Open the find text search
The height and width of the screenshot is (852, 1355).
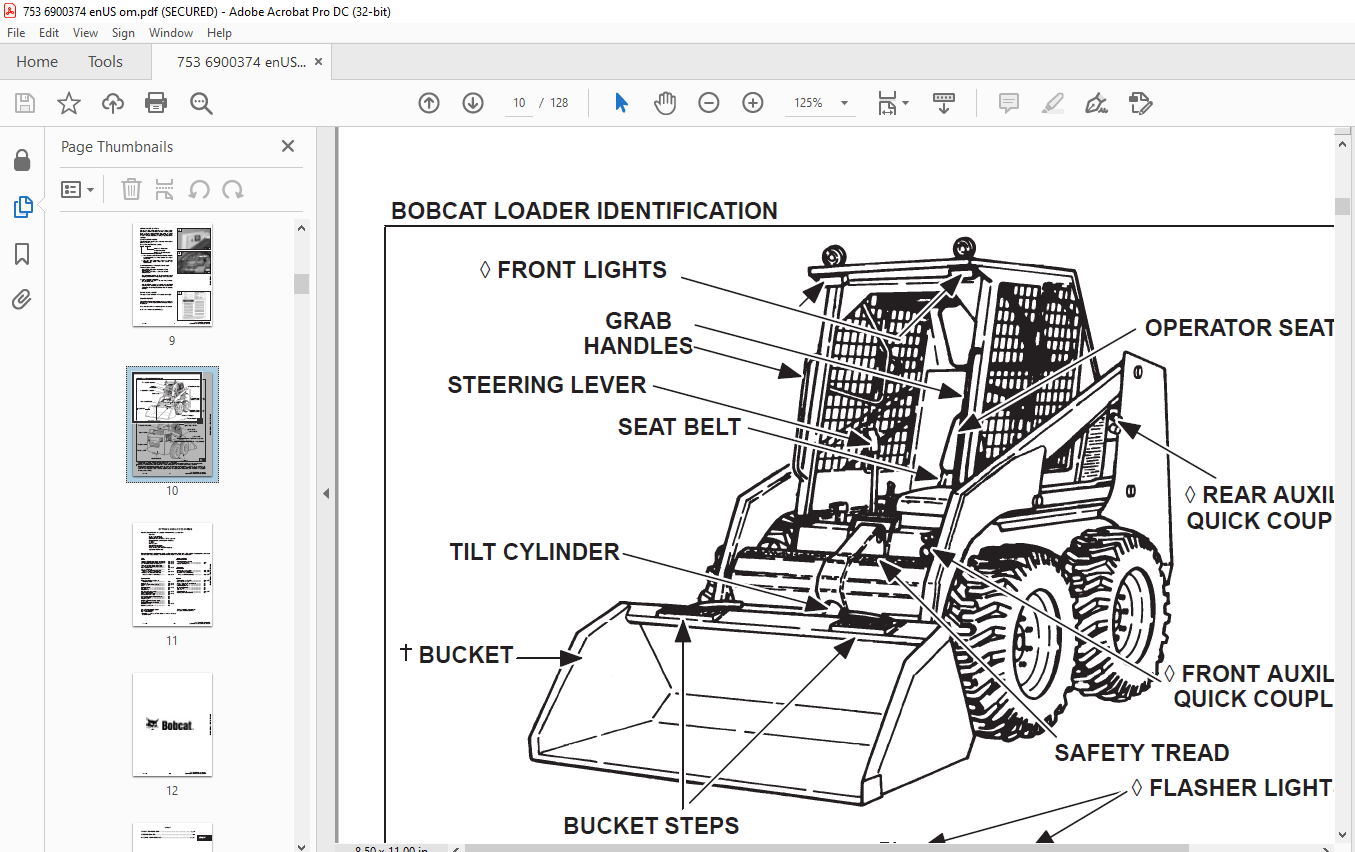tap(201, 103)
